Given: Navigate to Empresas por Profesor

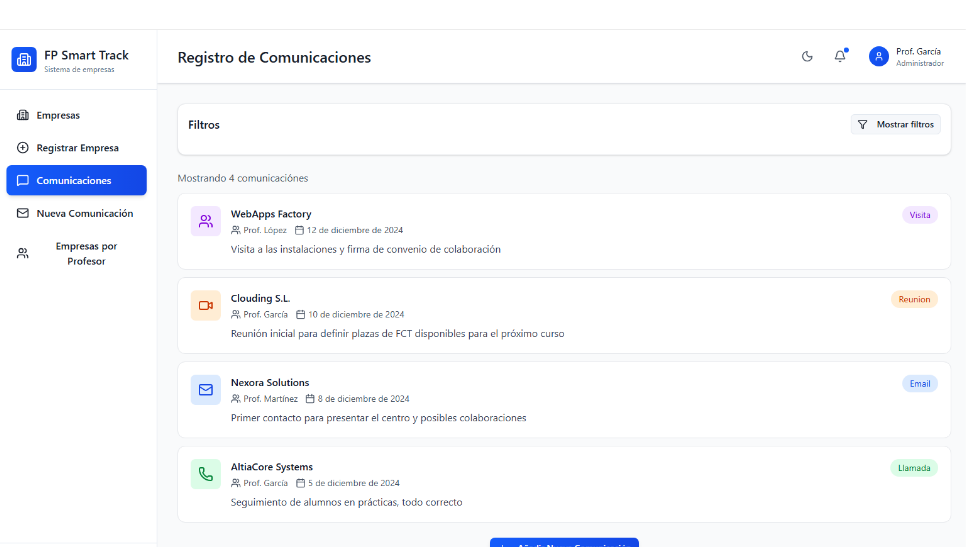Looking at the screenshot, I should 85,254.
